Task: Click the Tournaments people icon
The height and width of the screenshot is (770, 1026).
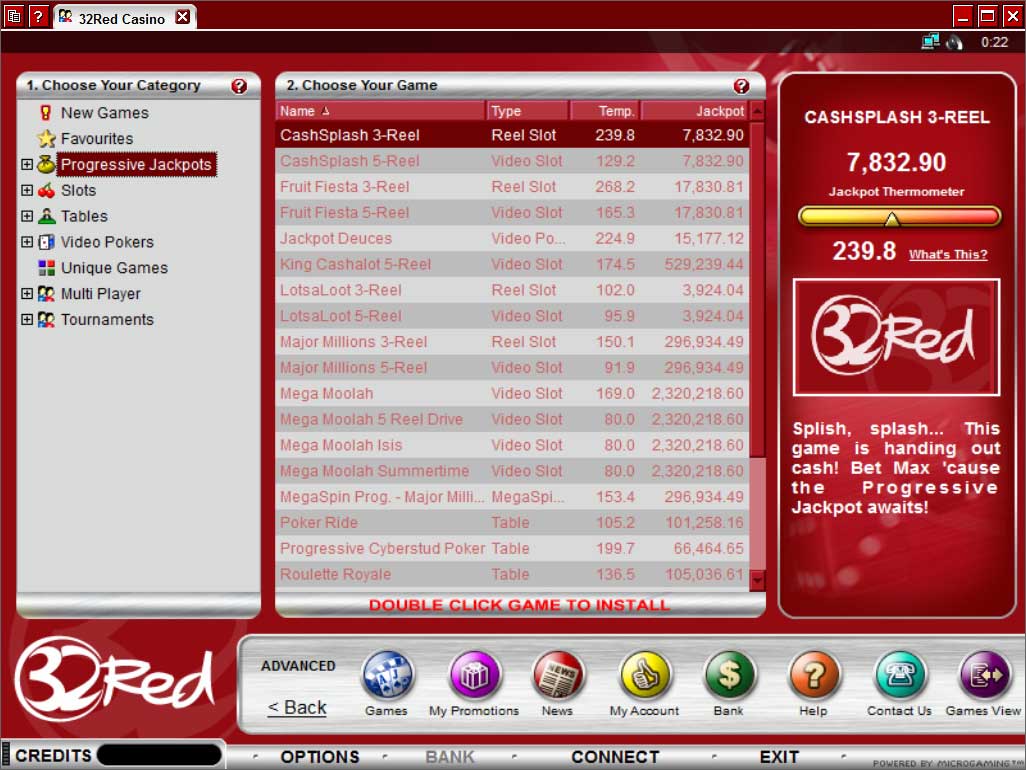Action: [x=46, y=319]
